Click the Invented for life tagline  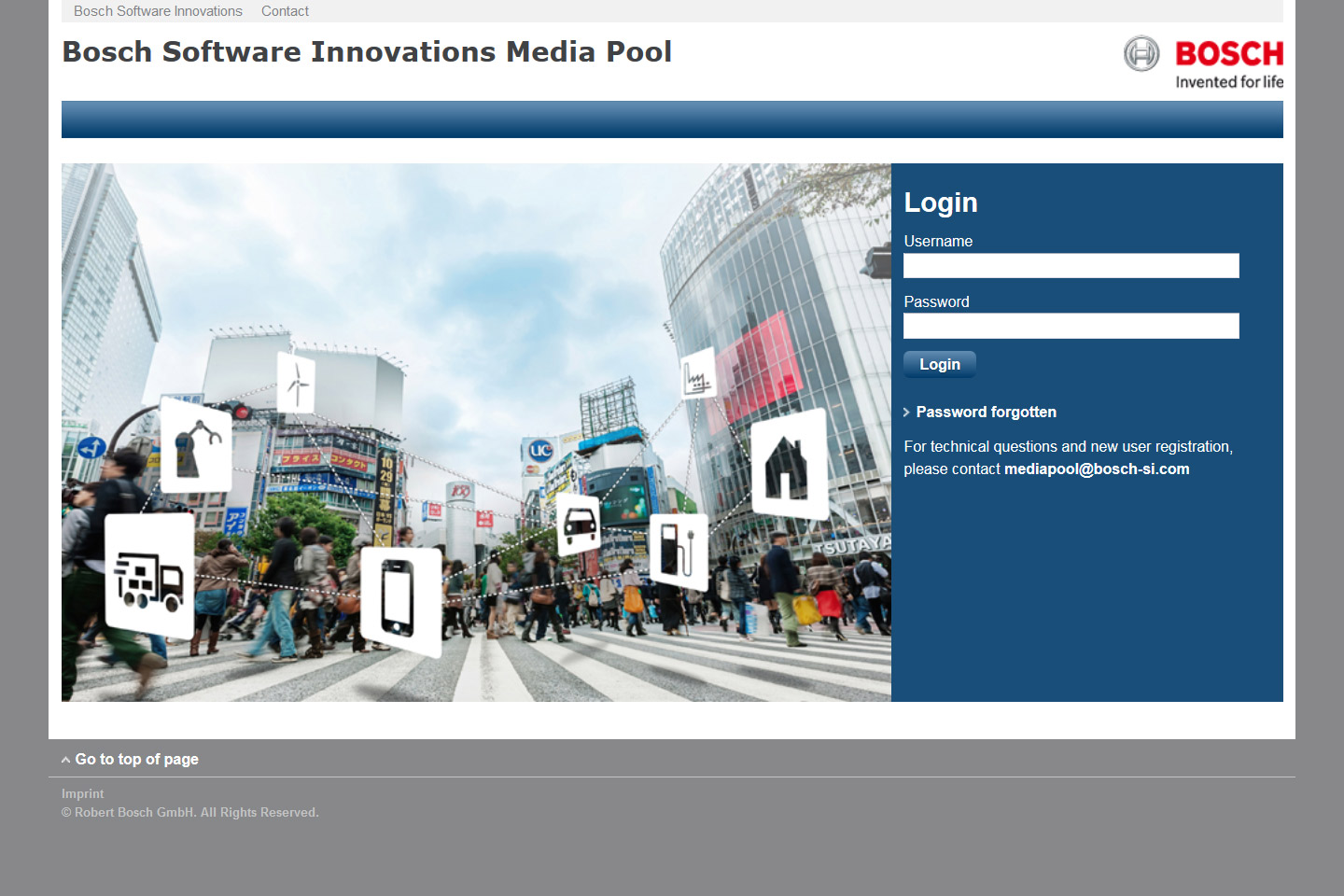[x=1229, y=82]
